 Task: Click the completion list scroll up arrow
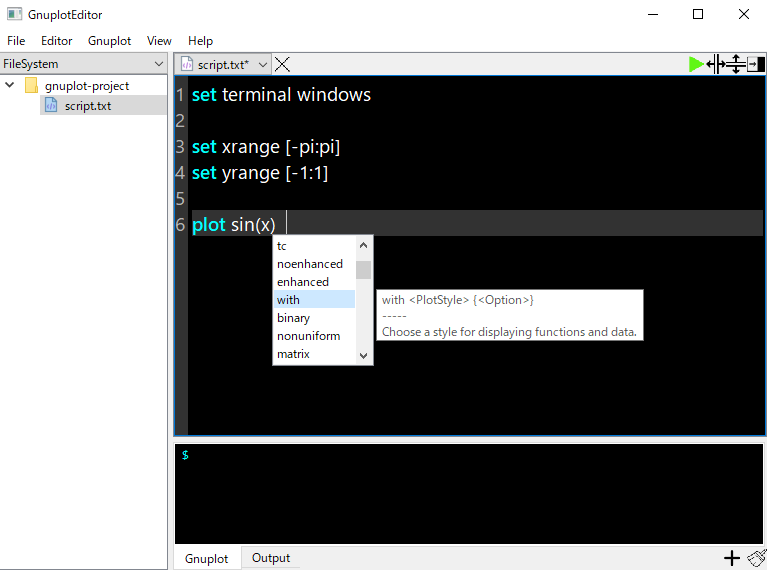tap(363, 245)
